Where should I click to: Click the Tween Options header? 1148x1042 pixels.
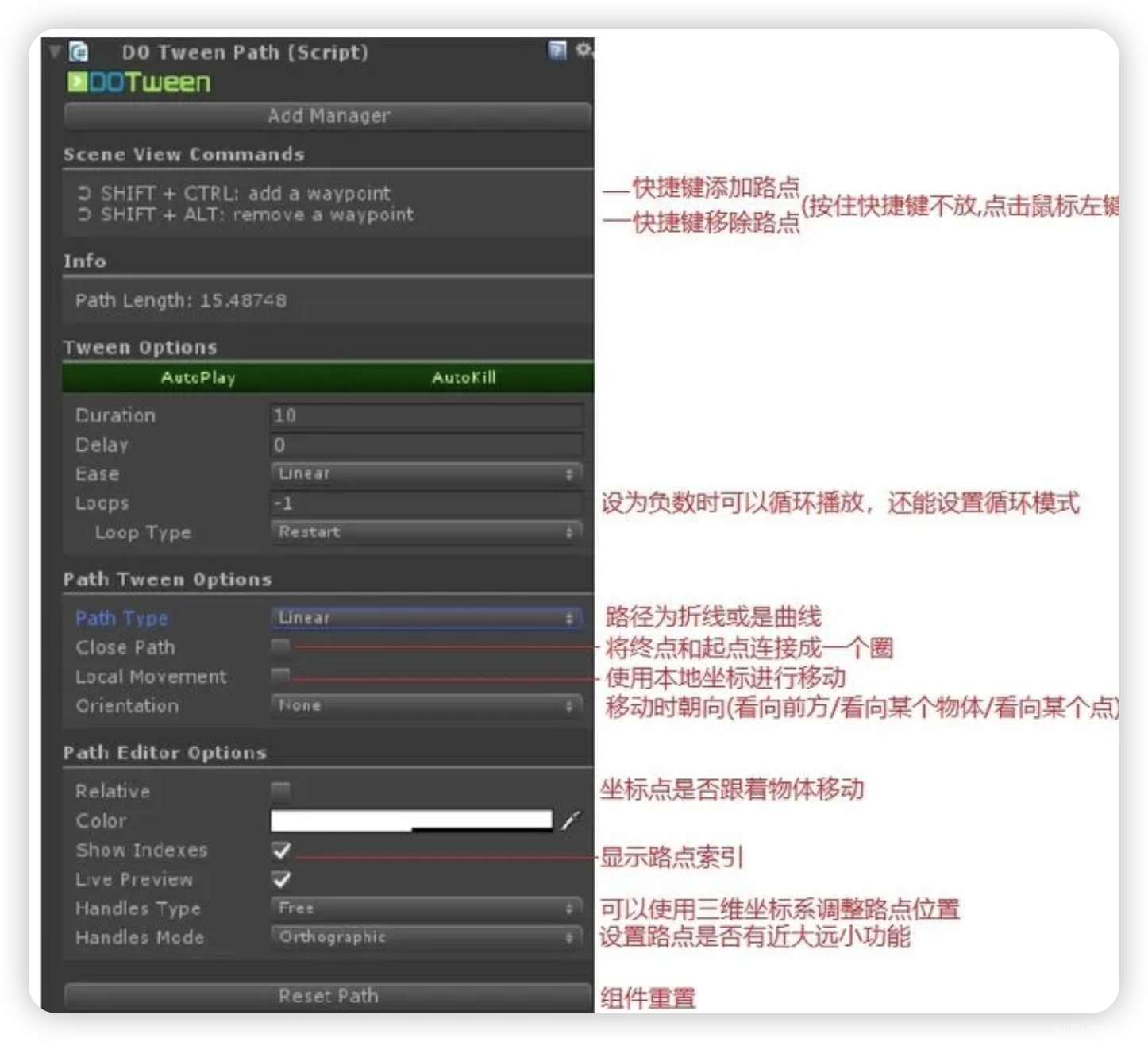(x=140, y=347)
